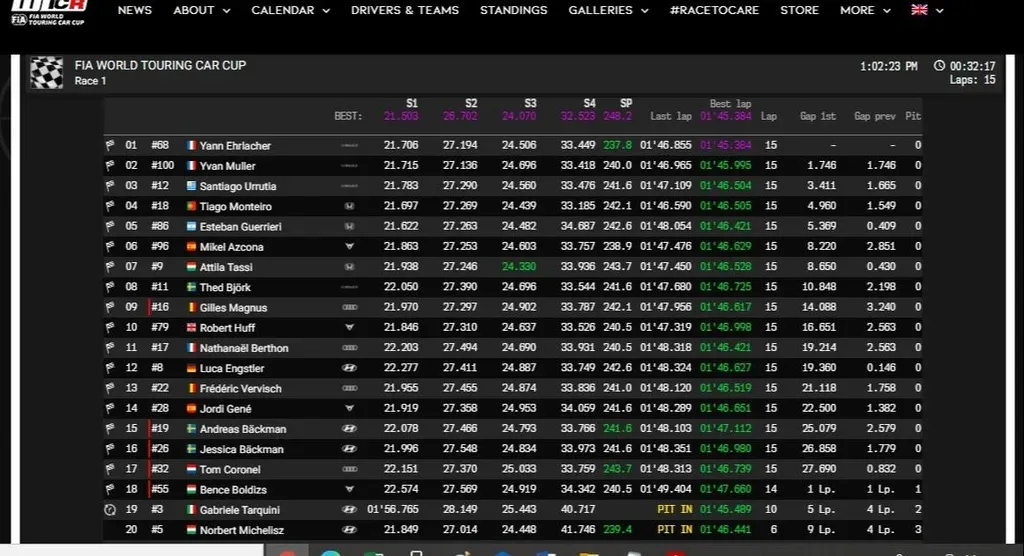Click the WTCR logo in the header

(48, 11)
